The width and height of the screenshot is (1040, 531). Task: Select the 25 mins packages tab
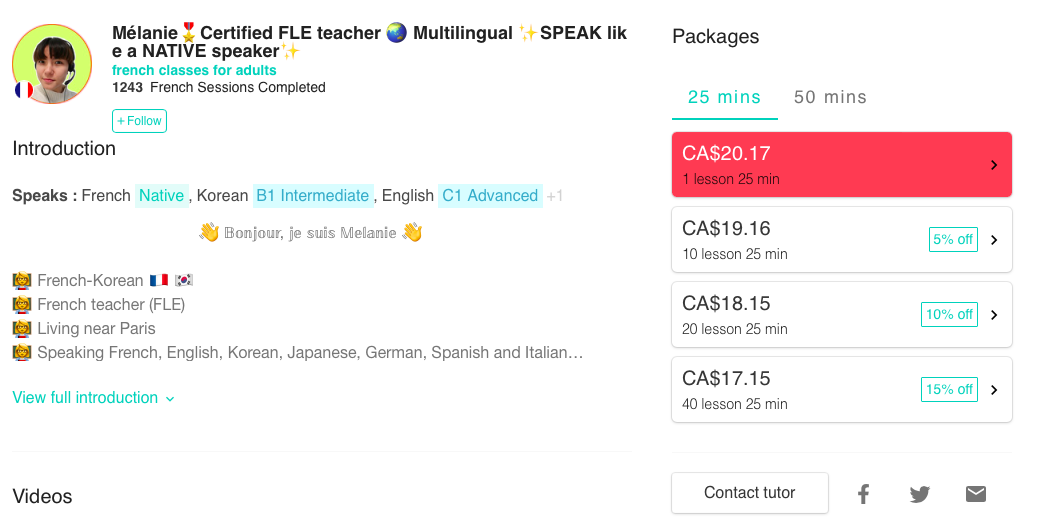(724, 97)
